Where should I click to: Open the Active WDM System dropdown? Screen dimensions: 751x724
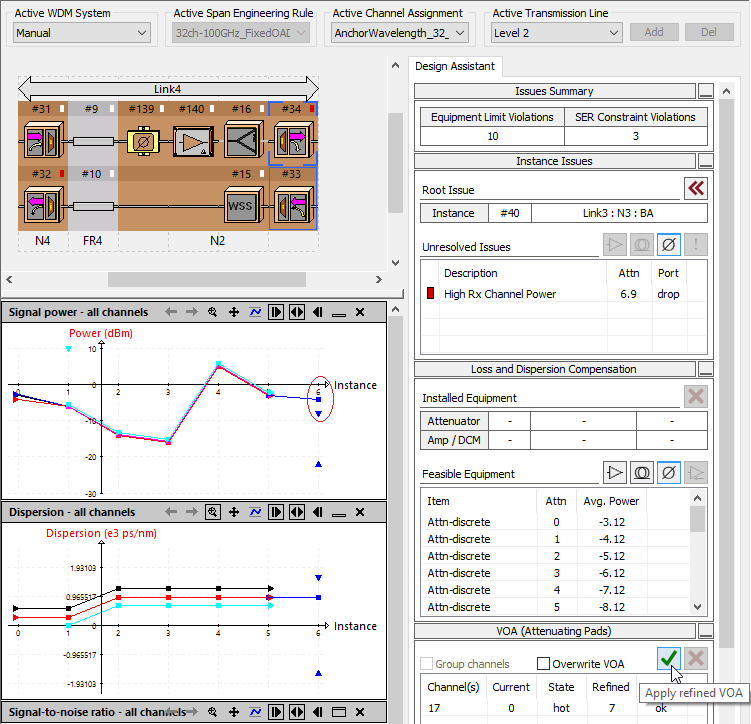82,33
